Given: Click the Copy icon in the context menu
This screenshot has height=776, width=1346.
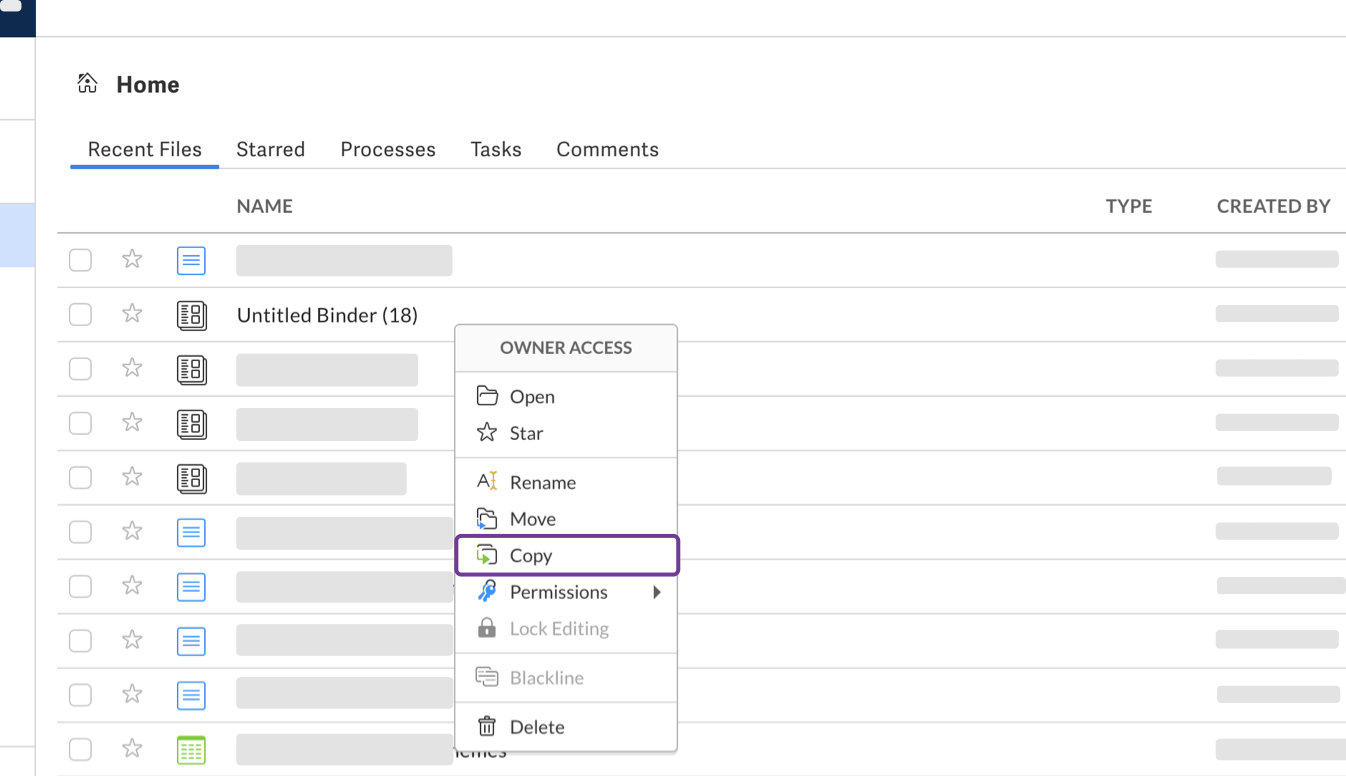Looking at the screenshot, I should coord(488,555).
